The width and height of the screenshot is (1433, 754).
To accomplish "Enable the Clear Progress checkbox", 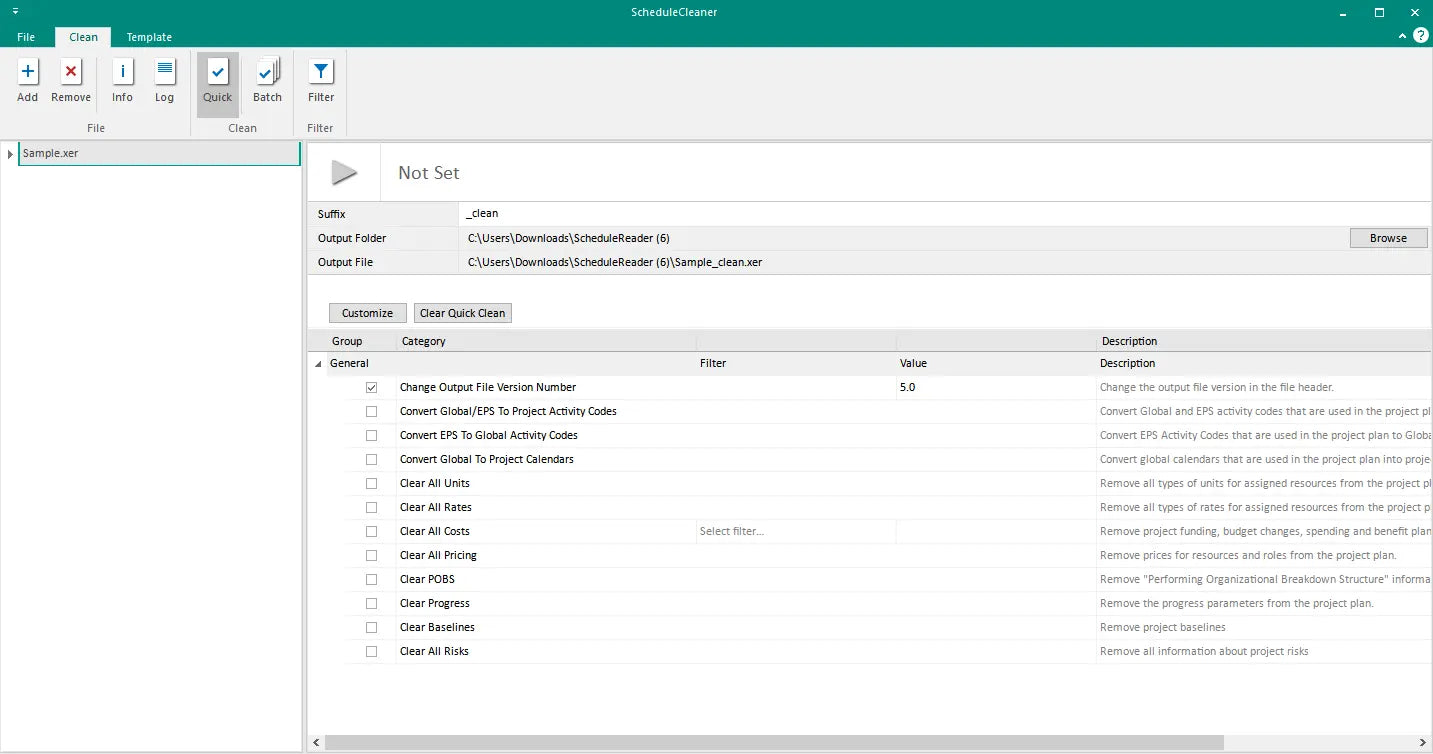I will 372,603.
